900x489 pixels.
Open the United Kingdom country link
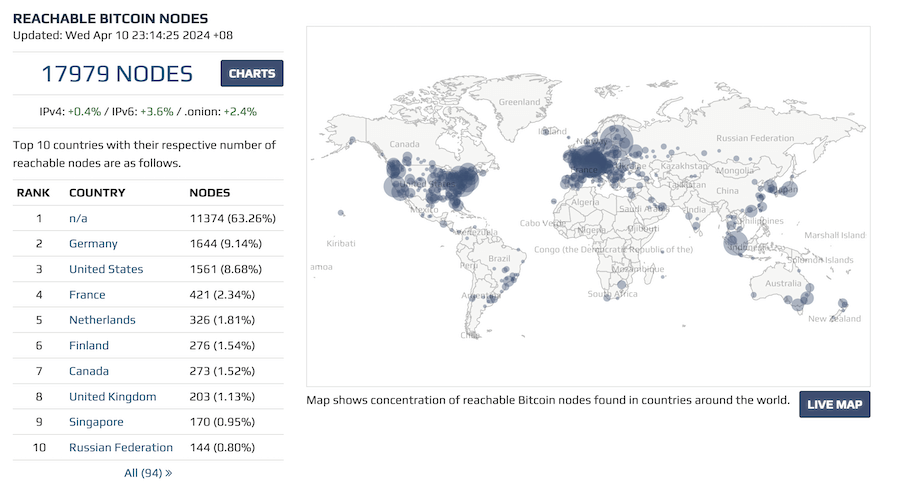click(112, 397)
